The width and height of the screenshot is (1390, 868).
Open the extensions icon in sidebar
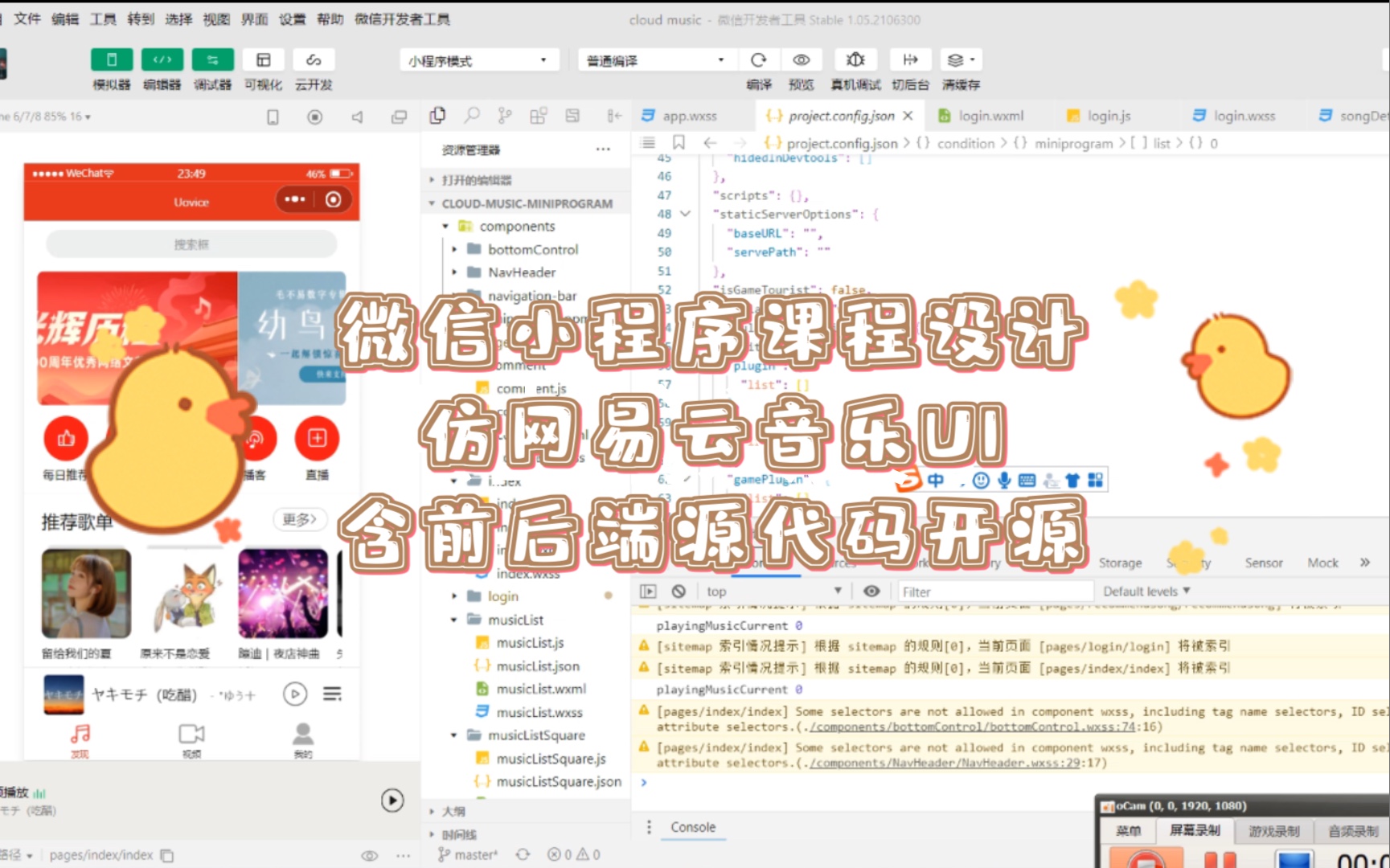(539, 116)
